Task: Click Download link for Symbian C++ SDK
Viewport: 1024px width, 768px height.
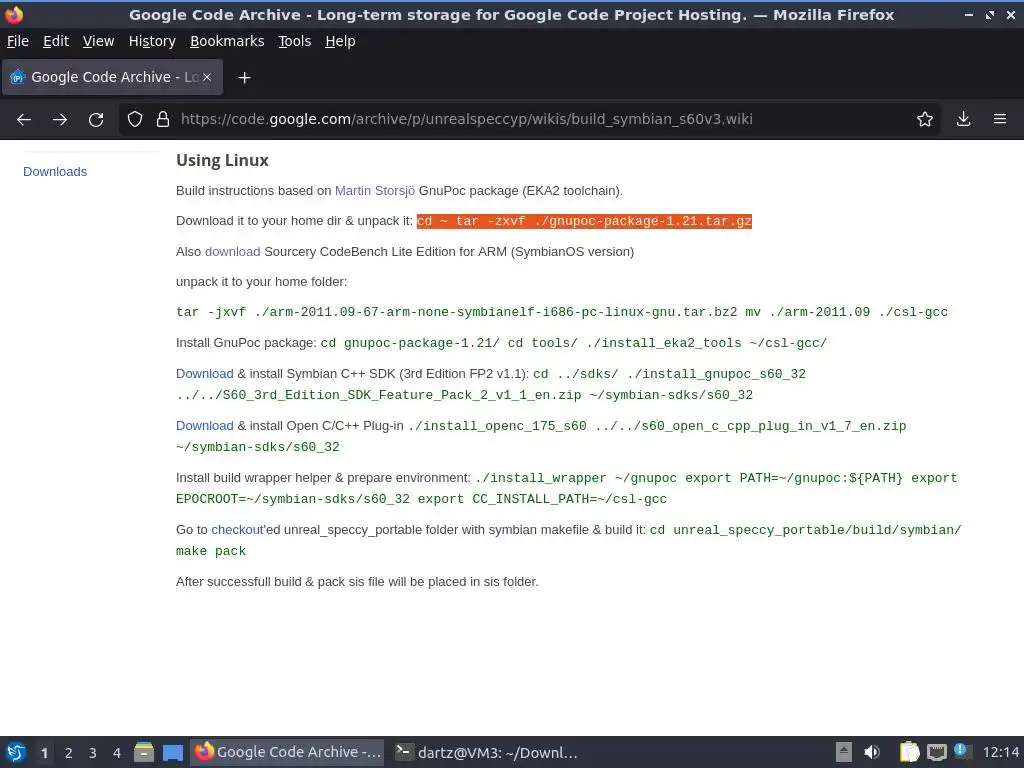Action: [x=204, y=374]
